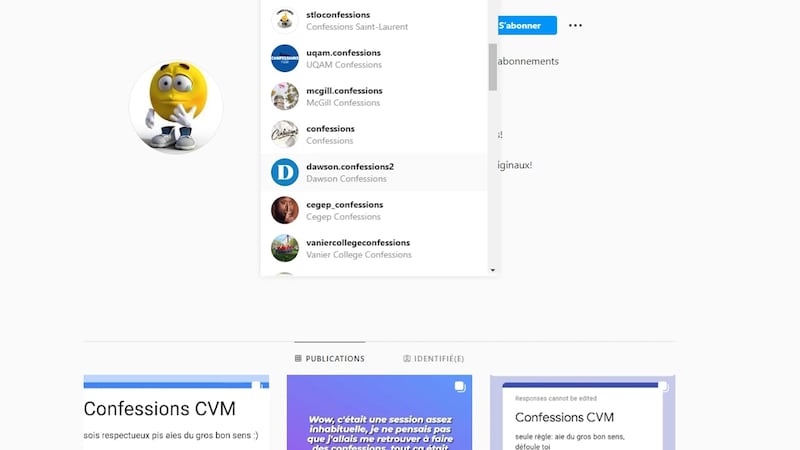Click the mcgill.confessions avatar
The width and height of the screenshot is (800, 450).
285,96
